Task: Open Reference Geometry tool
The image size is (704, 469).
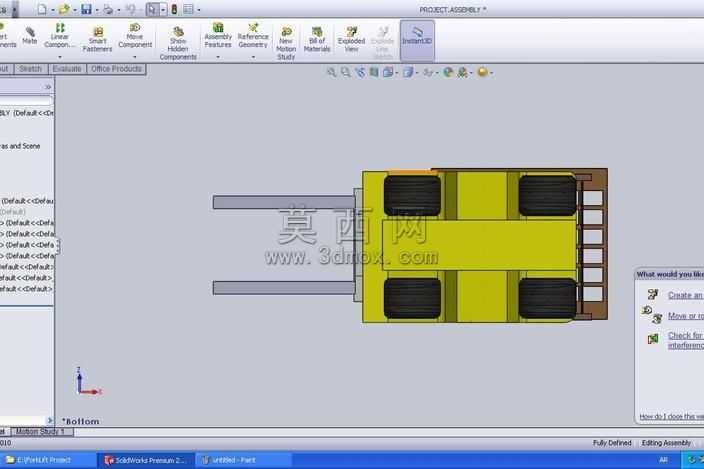Action: pyautogui.click(x=253, y=35)
